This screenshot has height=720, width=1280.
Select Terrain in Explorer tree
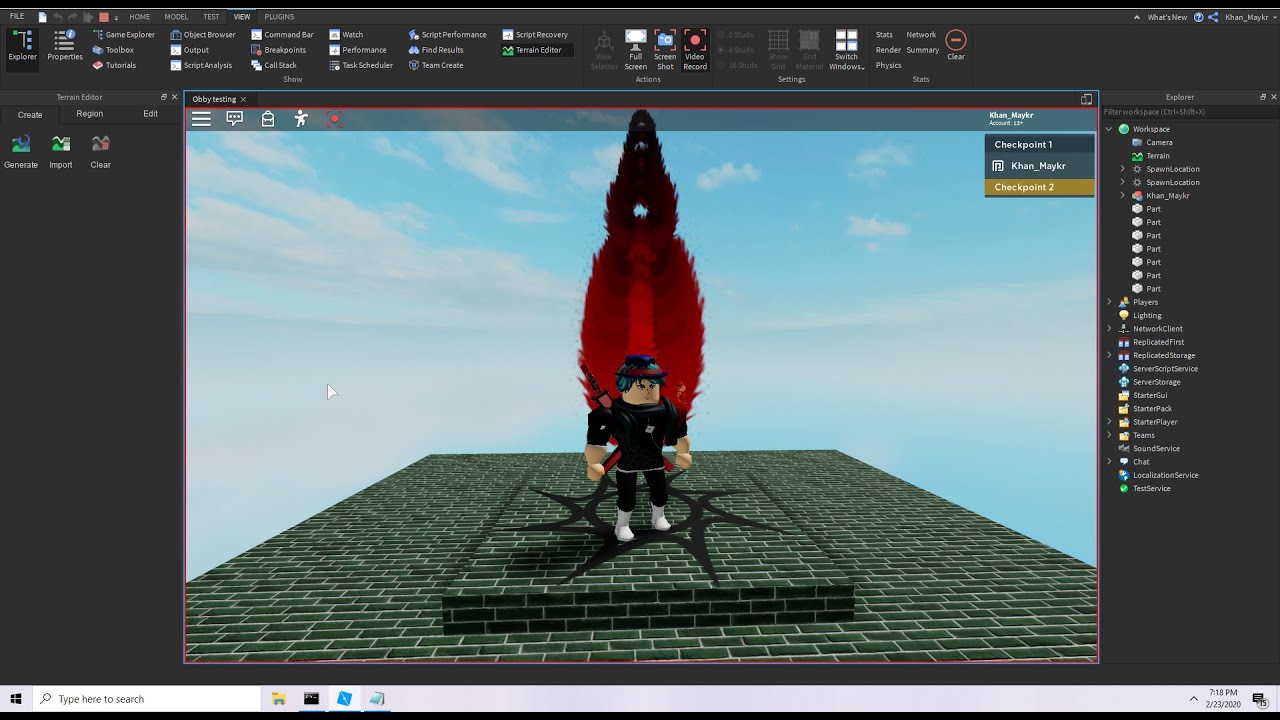point(1158,156)
